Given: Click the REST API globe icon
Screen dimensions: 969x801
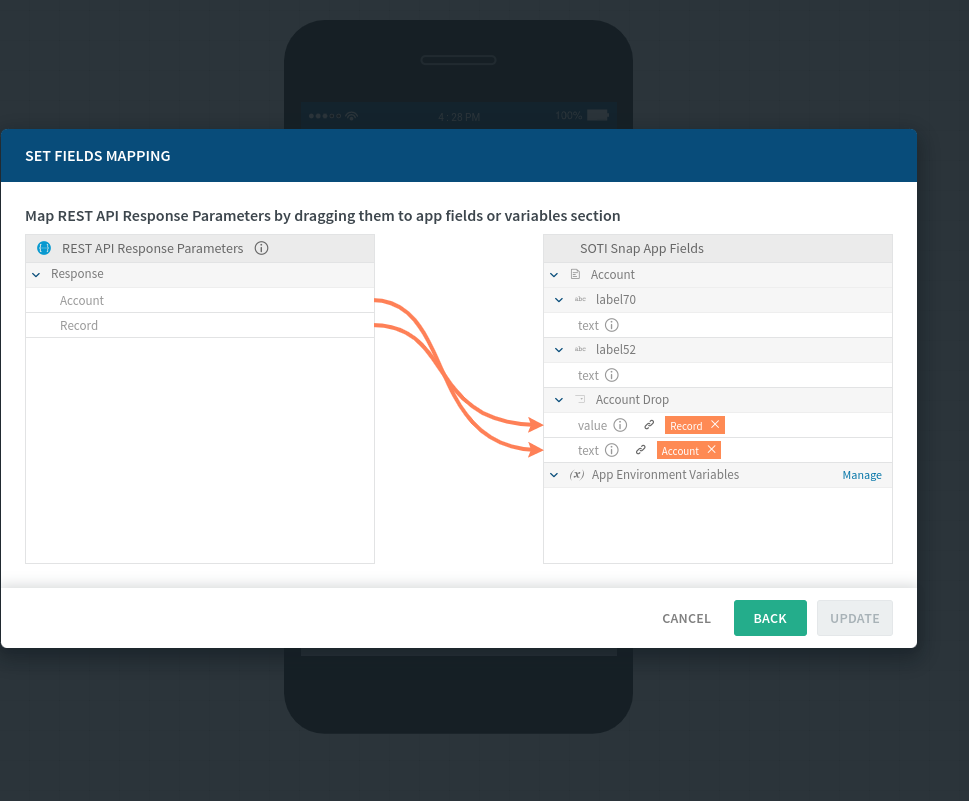Looking at the screenshot, I should [44, 248].
